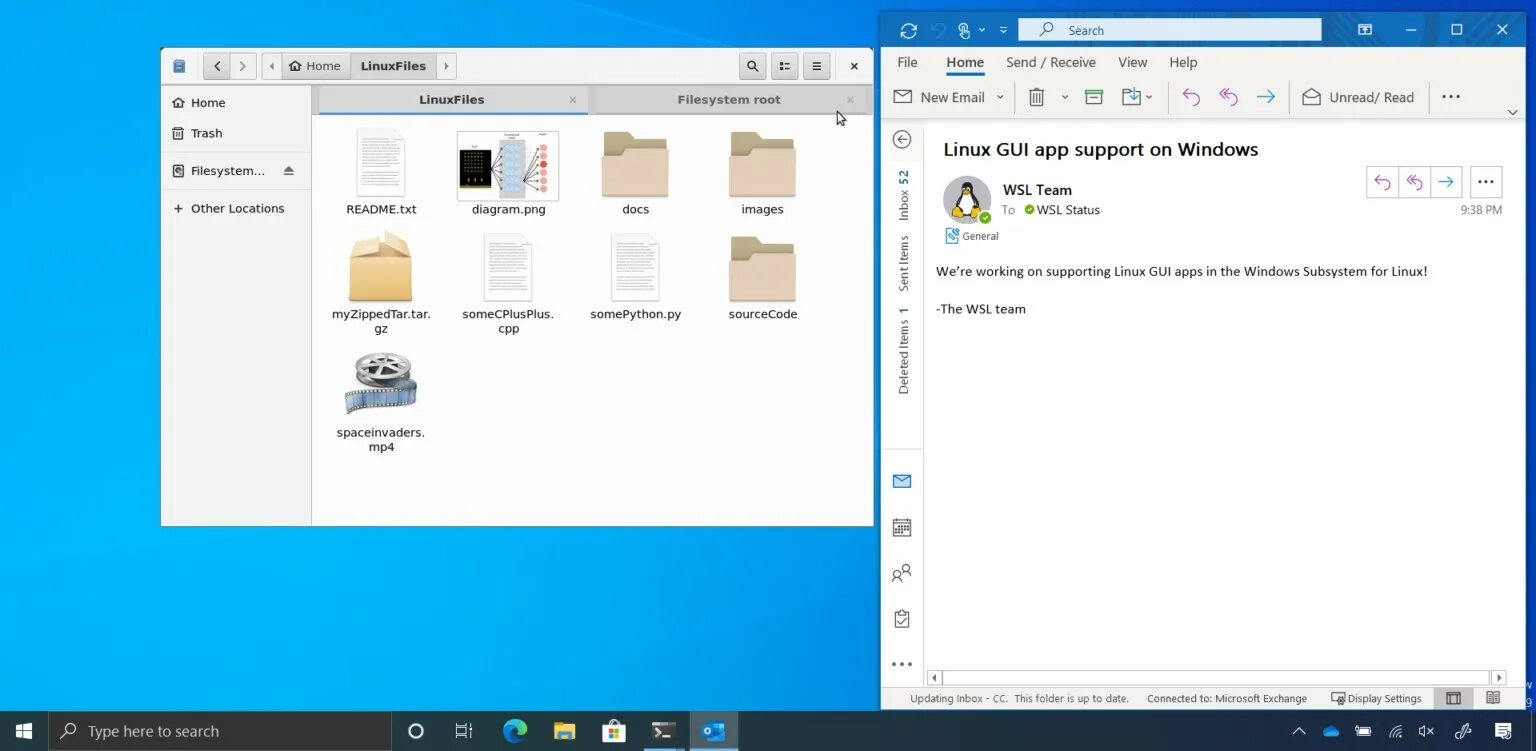Open the Help tab in Outlook
Image resolution: width=1536 pixels, height=751 pixels.
point(1183,62)
